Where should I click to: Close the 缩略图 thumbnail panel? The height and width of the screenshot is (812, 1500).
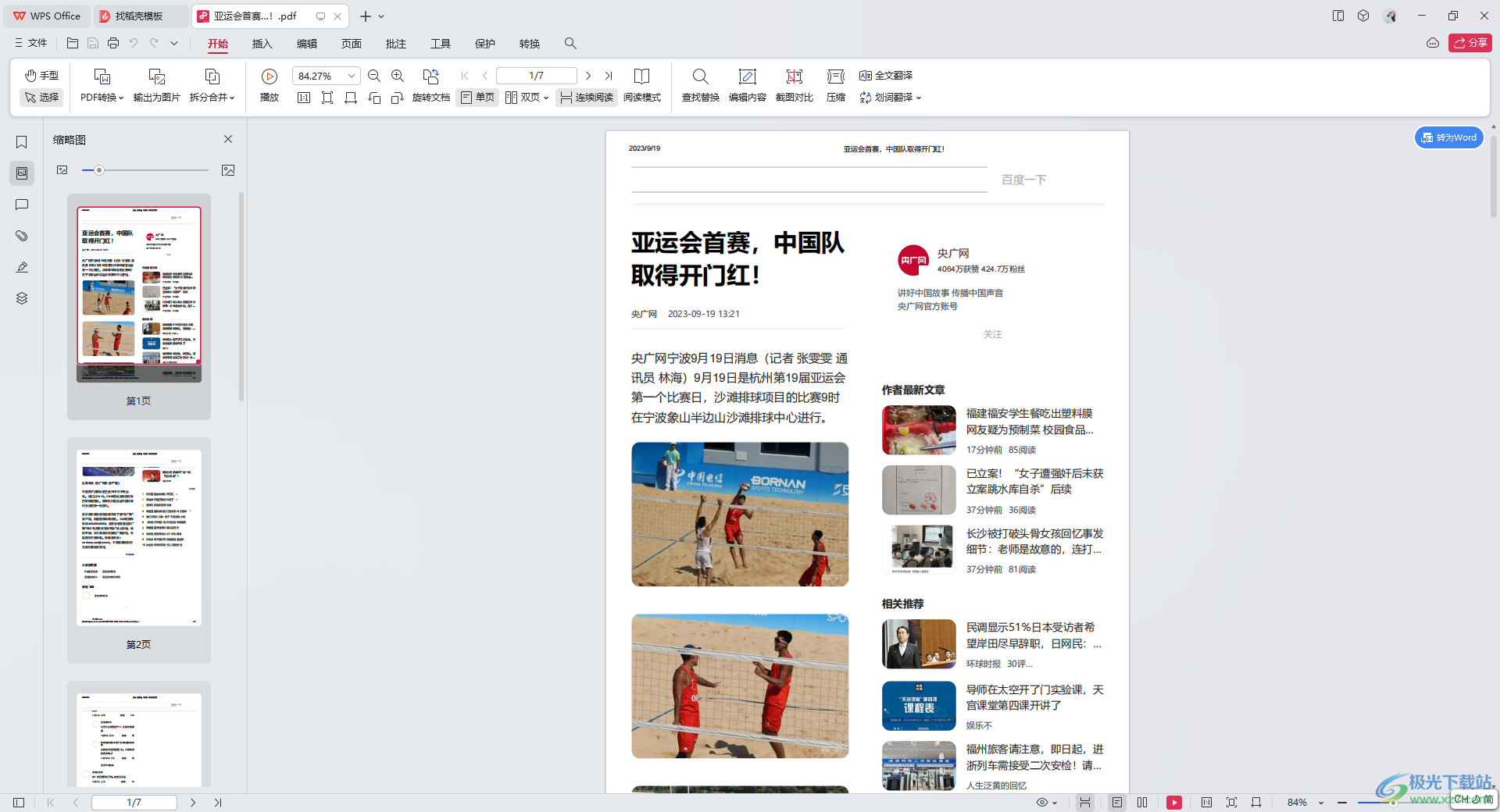pos(228,139)
